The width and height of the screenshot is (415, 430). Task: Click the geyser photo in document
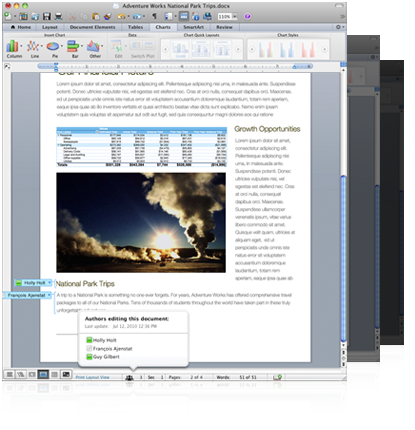click(x=141, y=222)
